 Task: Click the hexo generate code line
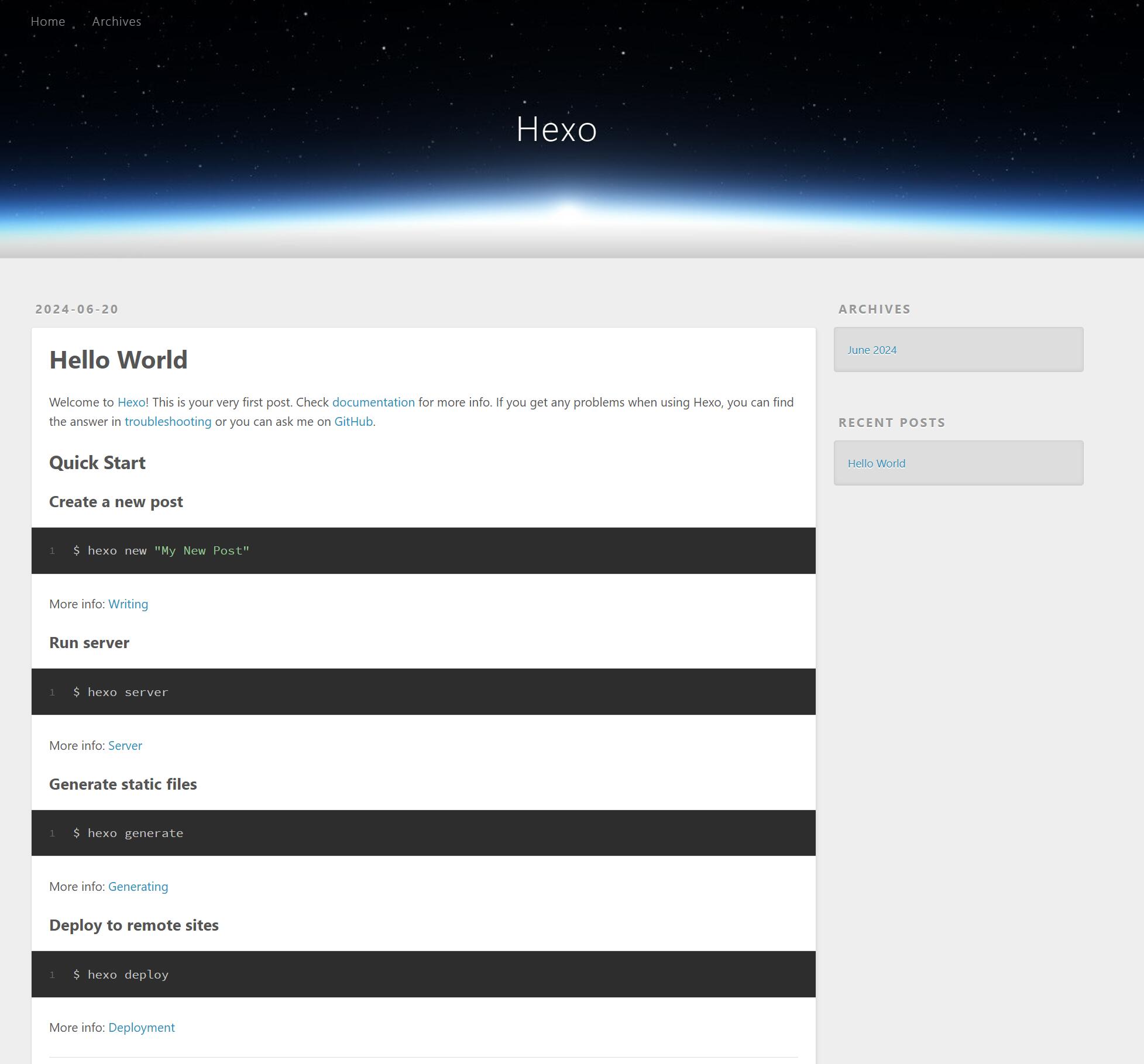tap(128, 833)
